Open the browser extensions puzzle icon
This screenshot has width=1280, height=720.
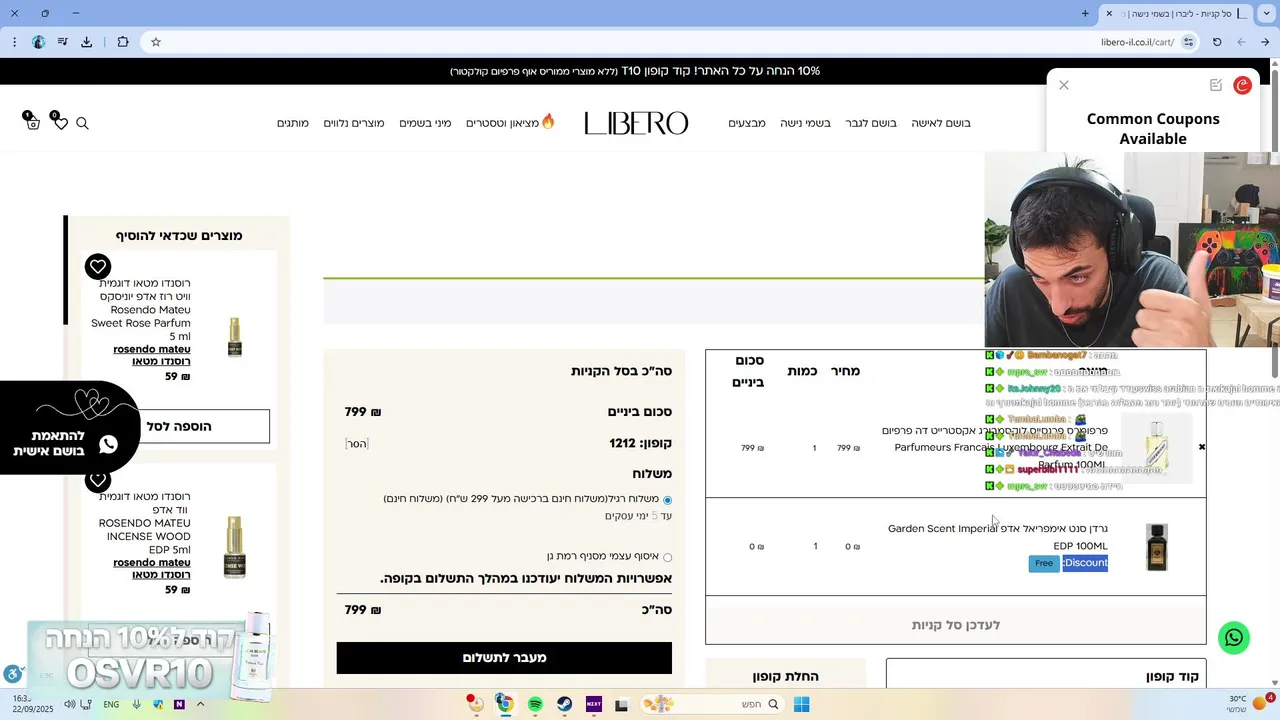point(123,42)
